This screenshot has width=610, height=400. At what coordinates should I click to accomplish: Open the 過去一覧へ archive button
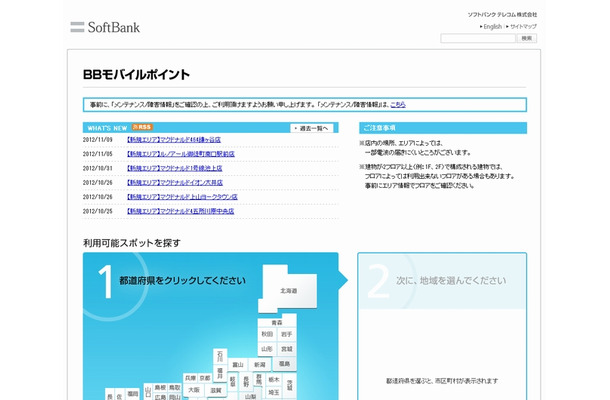(x=312, y=128)
